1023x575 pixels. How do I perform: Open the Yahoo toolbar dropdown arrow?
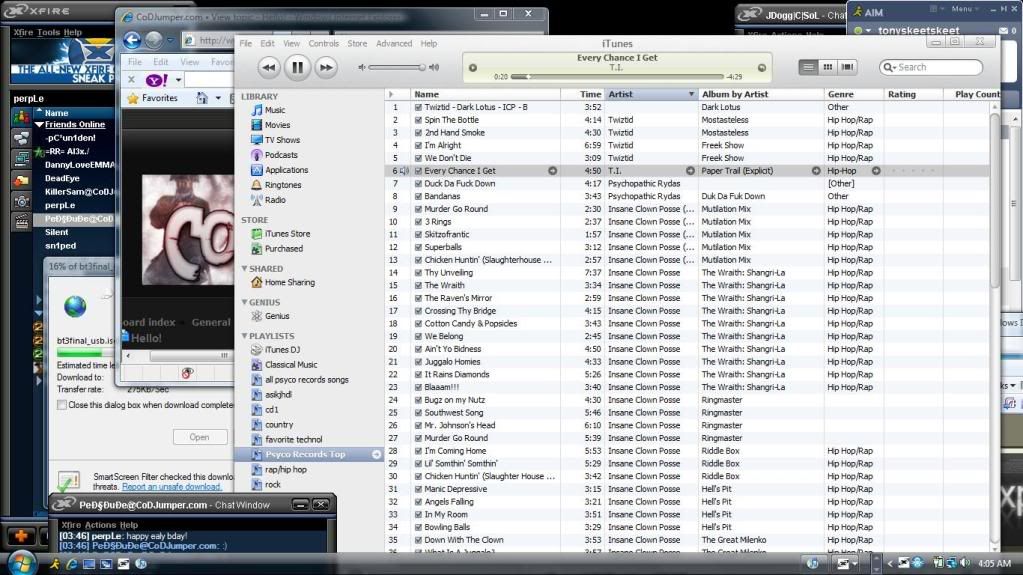point(178,80)
